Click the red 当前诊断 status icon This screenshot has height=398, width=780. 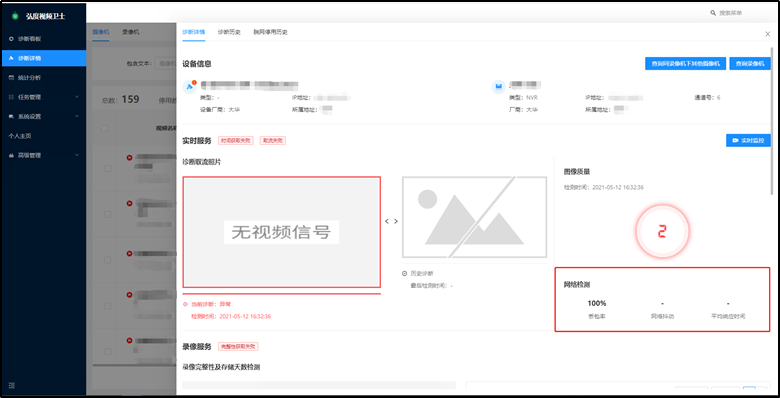point(186,304)
